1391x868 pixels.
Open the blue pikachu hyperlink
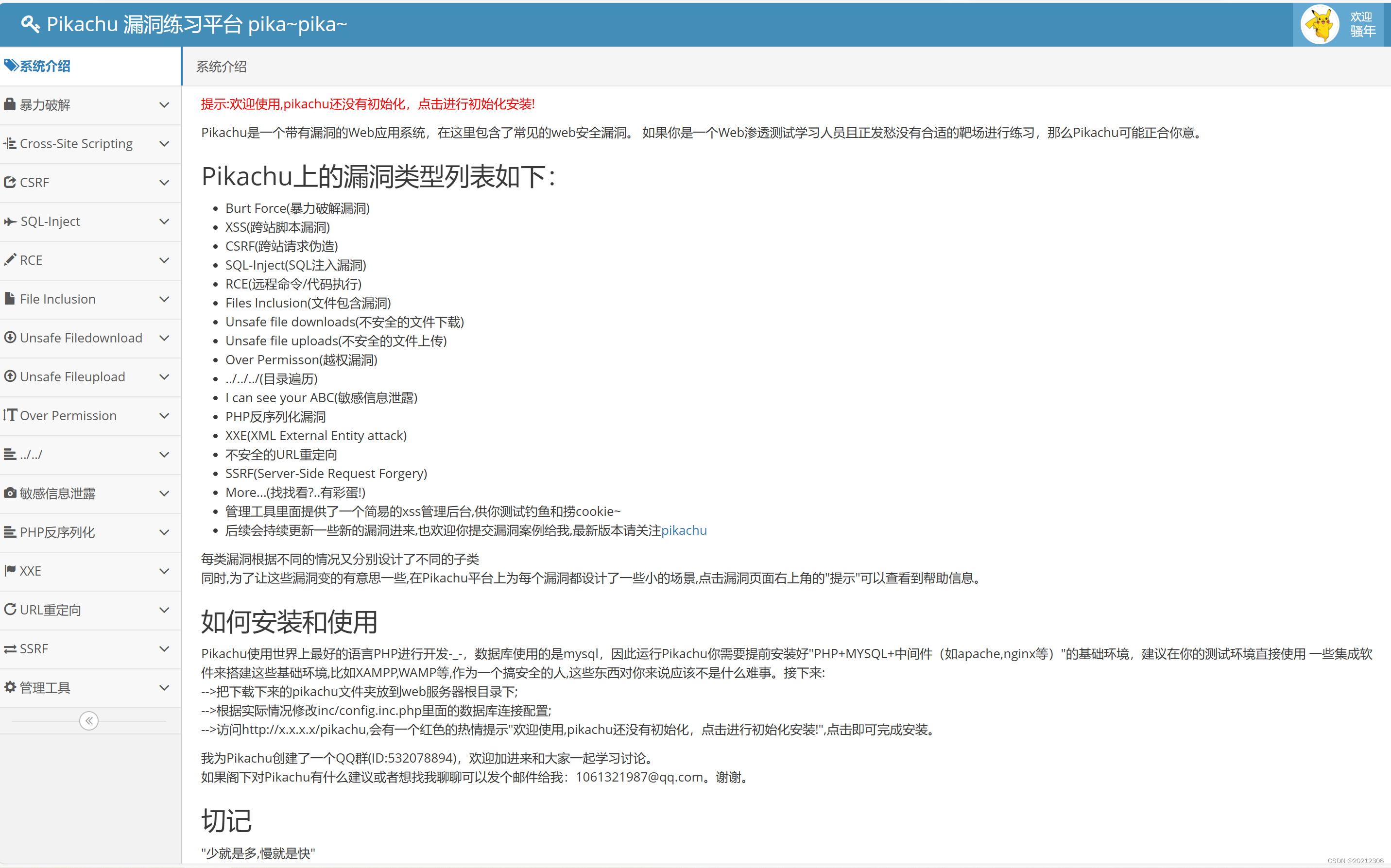coord(684,530)
